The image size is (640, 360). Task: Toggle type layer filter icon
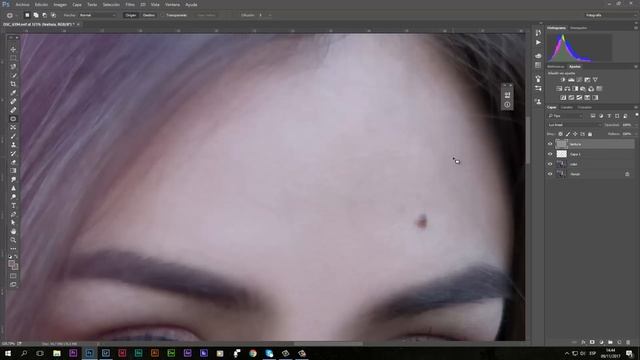click(609, 116)
